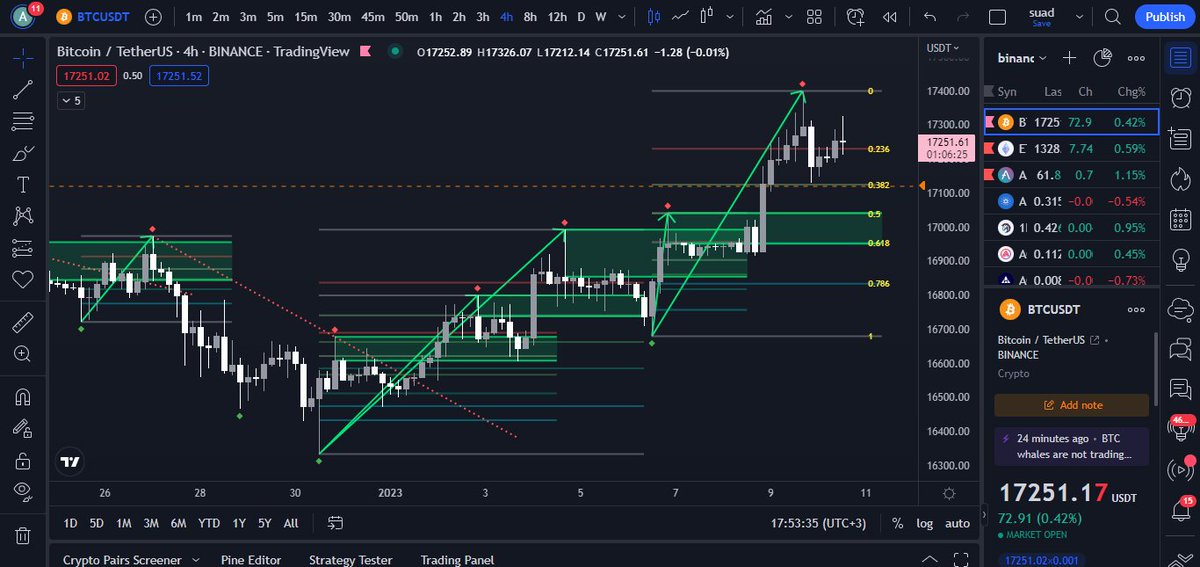Open watchlist advanced view chart icon
Screen dimensions: 1200x567
pos(1103,58)
